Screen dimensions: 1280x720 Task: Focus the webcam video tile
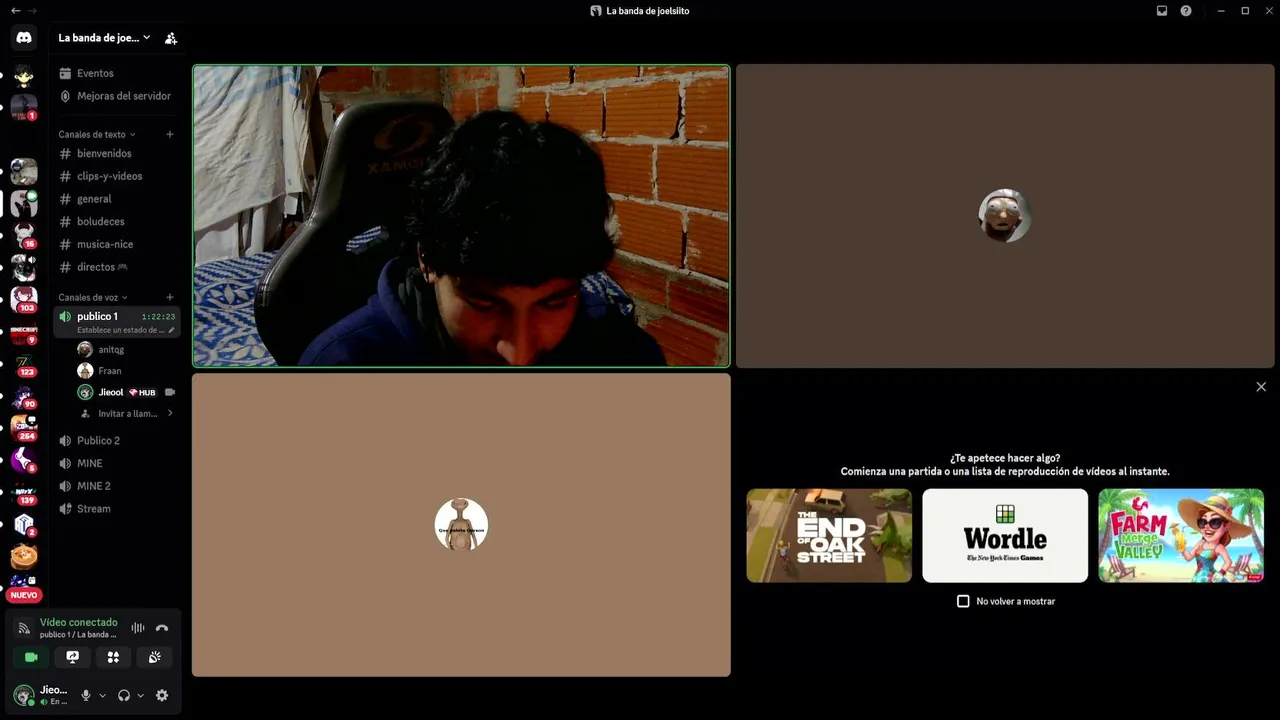coord(461,216)
